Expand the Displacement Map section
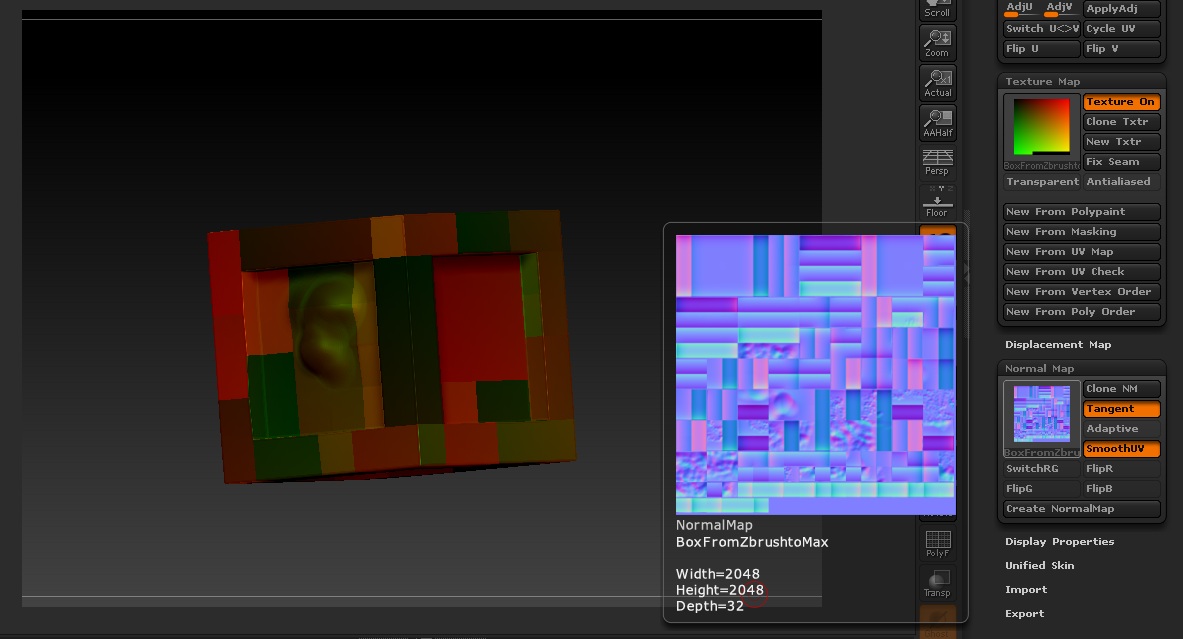Viewport: 1183px width, 639px height. click(x=1058, y=345)
